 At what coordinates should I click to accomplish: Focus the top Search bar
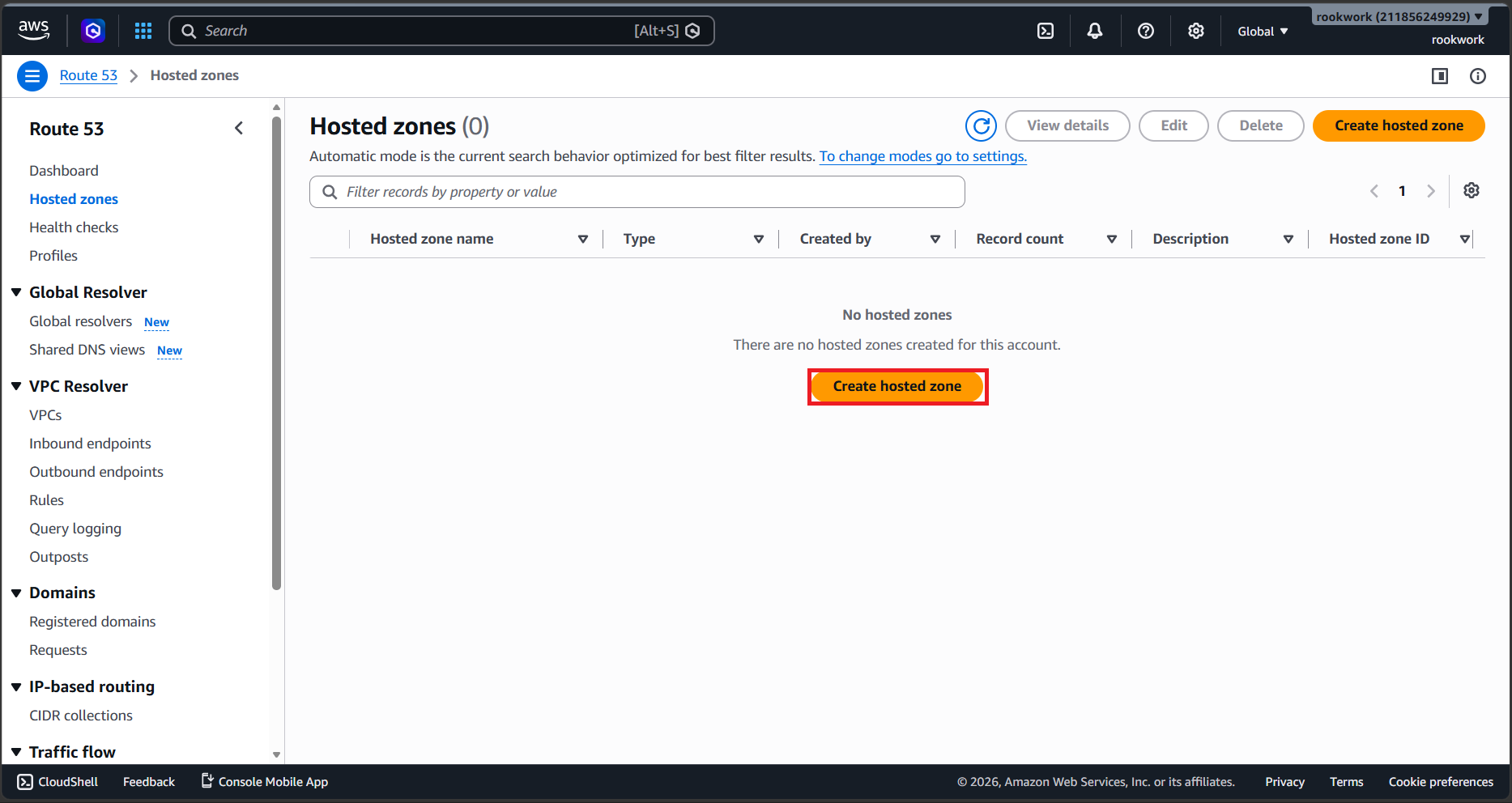[x=441, y=31]
